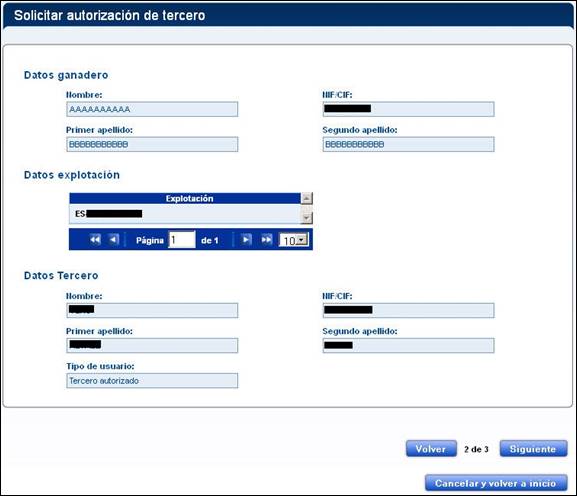The height and width of the screenshot is (496, 577).
Task: Click the ganadero Segundo apellido field
Action: tap(408, 144)
